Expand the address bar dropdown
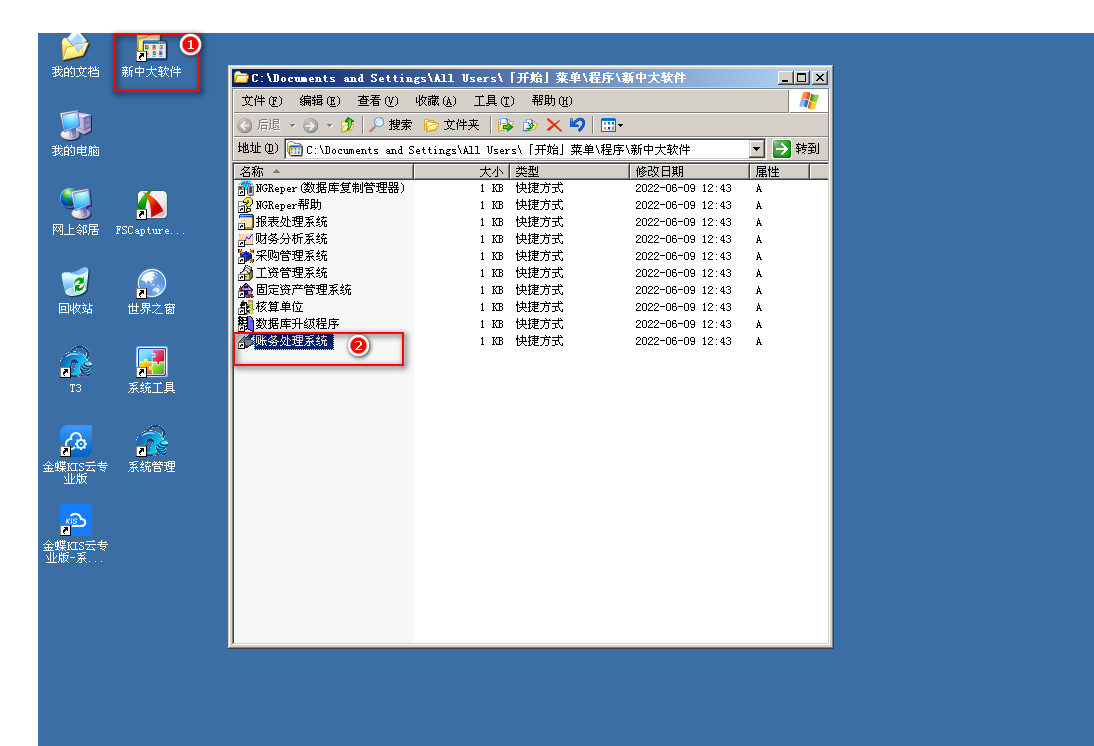Viewport: 1094px width, 746px height. (x=757, y=149)
